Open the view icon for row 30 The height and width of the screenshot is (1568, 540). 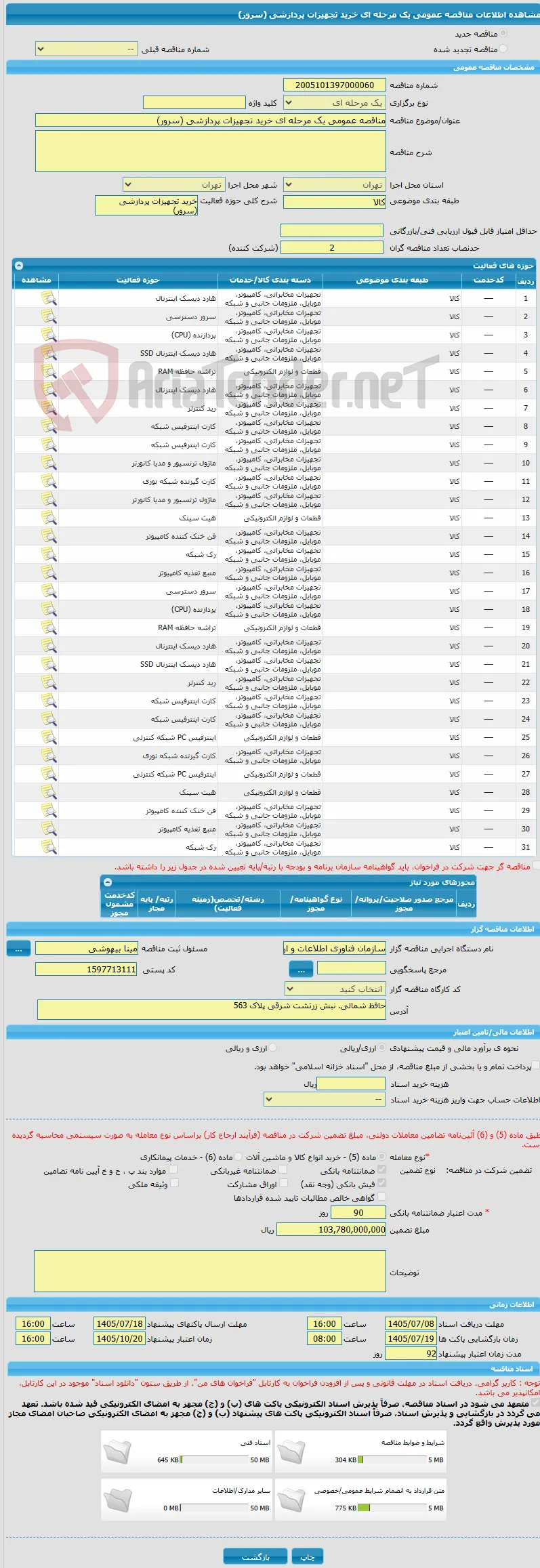tap(48, 829)
